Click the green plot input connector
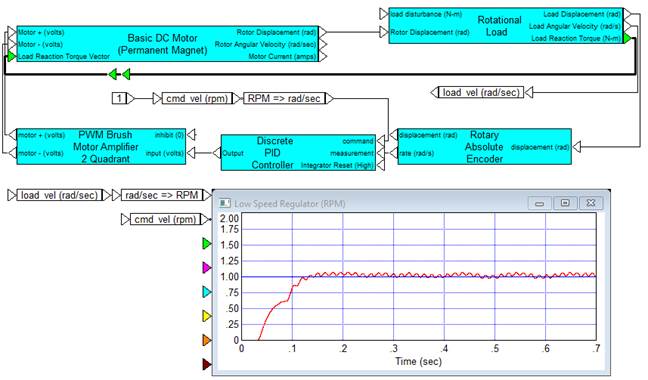Image resolution: width=648 pixels, height=380 pixels. tap(207, 243)
